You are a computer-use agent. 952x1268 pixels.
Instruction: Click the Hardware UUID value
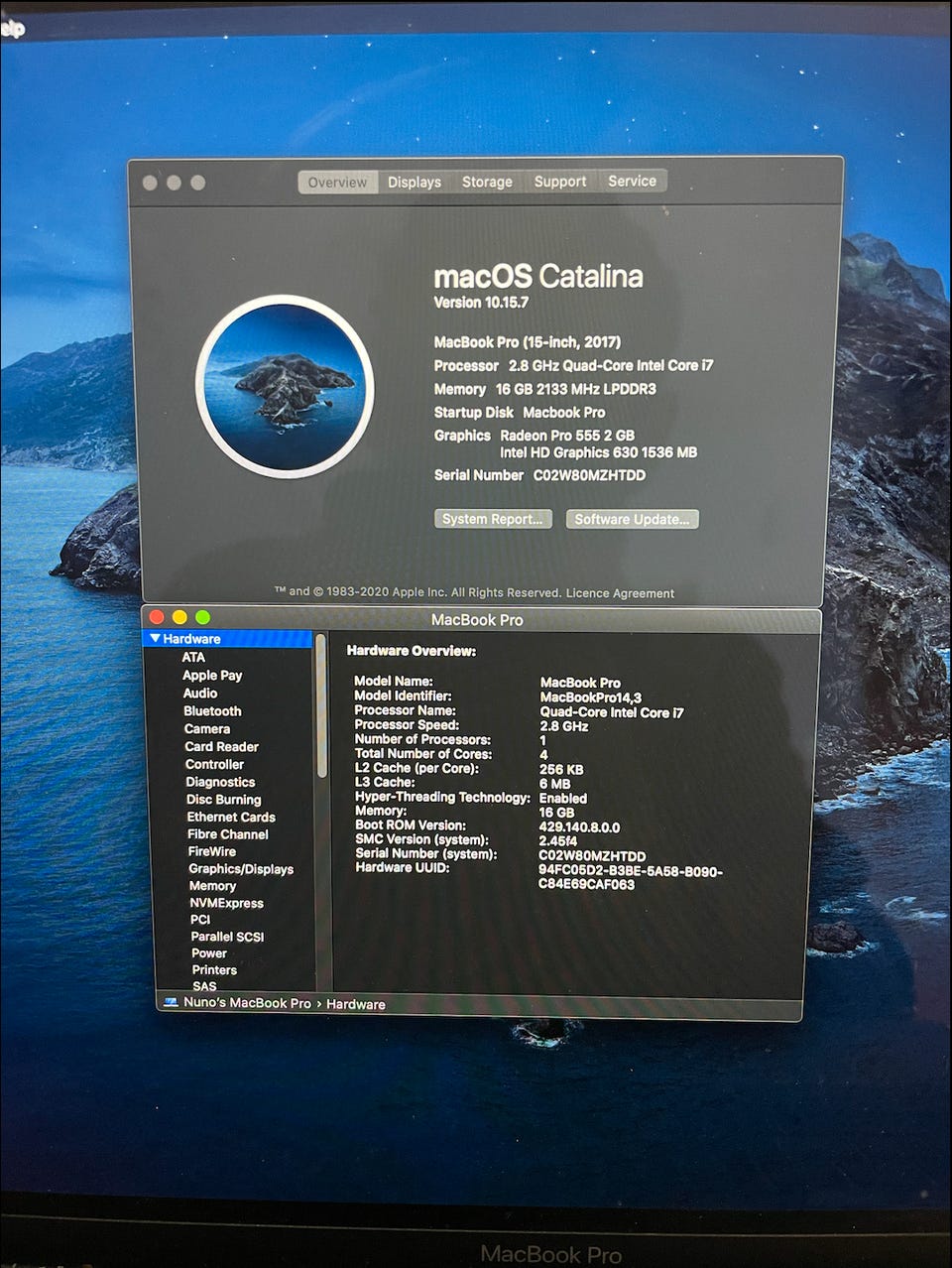(630, 877)
